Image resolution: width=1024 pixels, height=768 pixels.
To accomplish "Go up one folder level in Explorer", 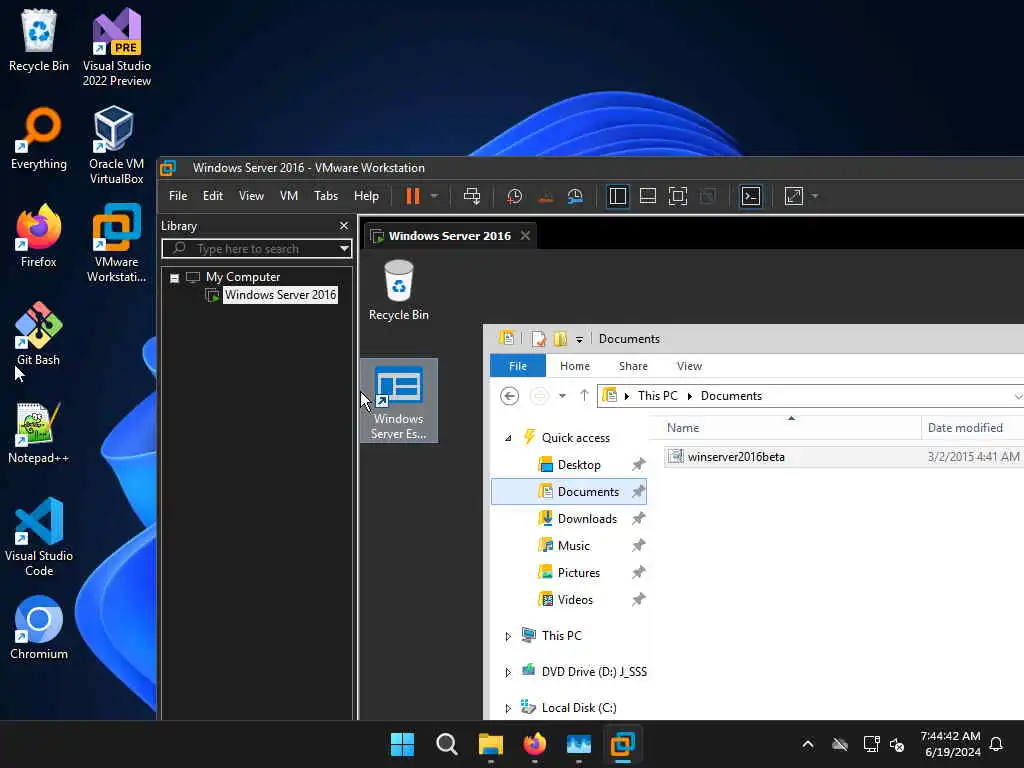I will 584,396.
